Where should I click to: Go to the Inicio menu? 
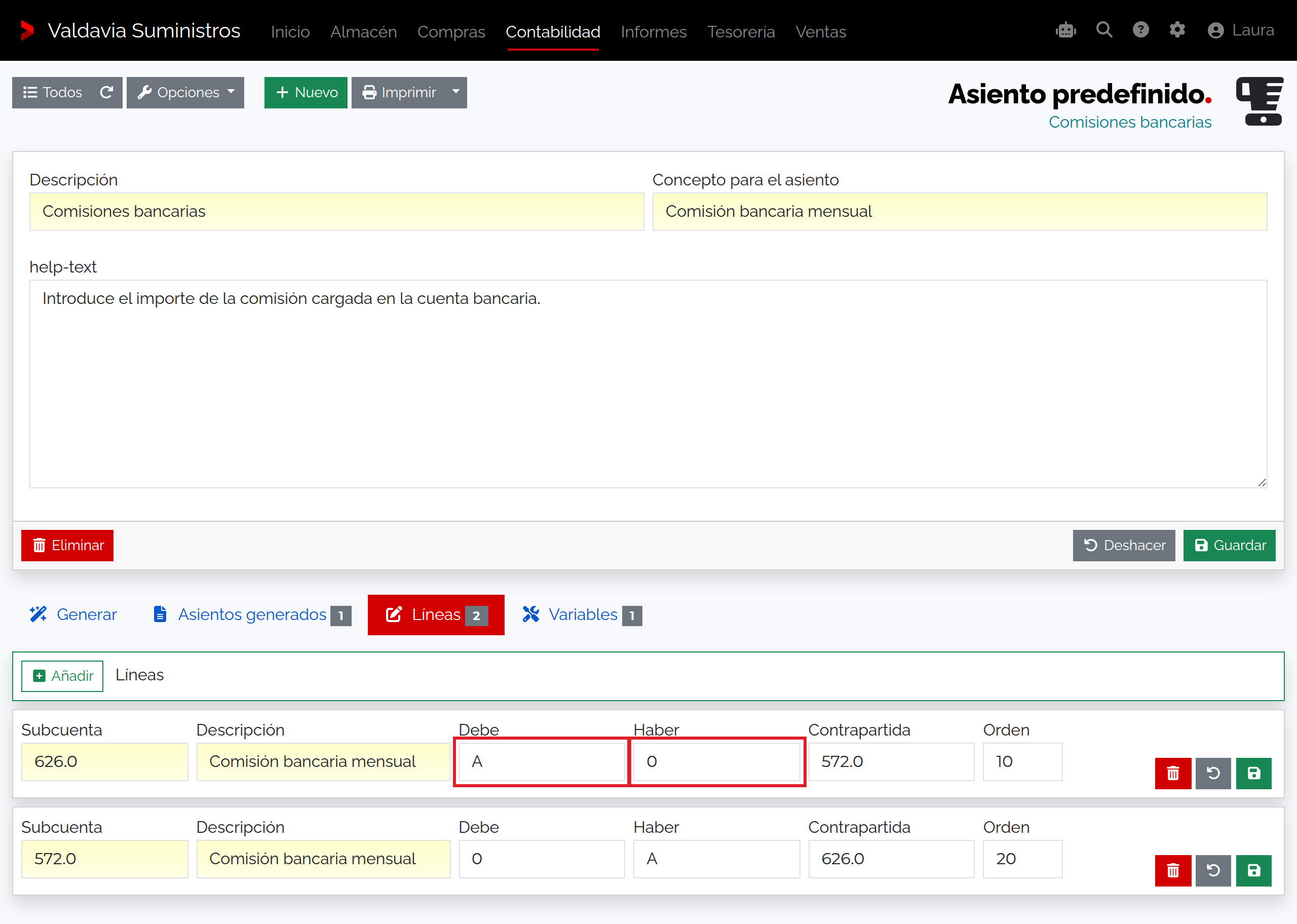(290, 32)
